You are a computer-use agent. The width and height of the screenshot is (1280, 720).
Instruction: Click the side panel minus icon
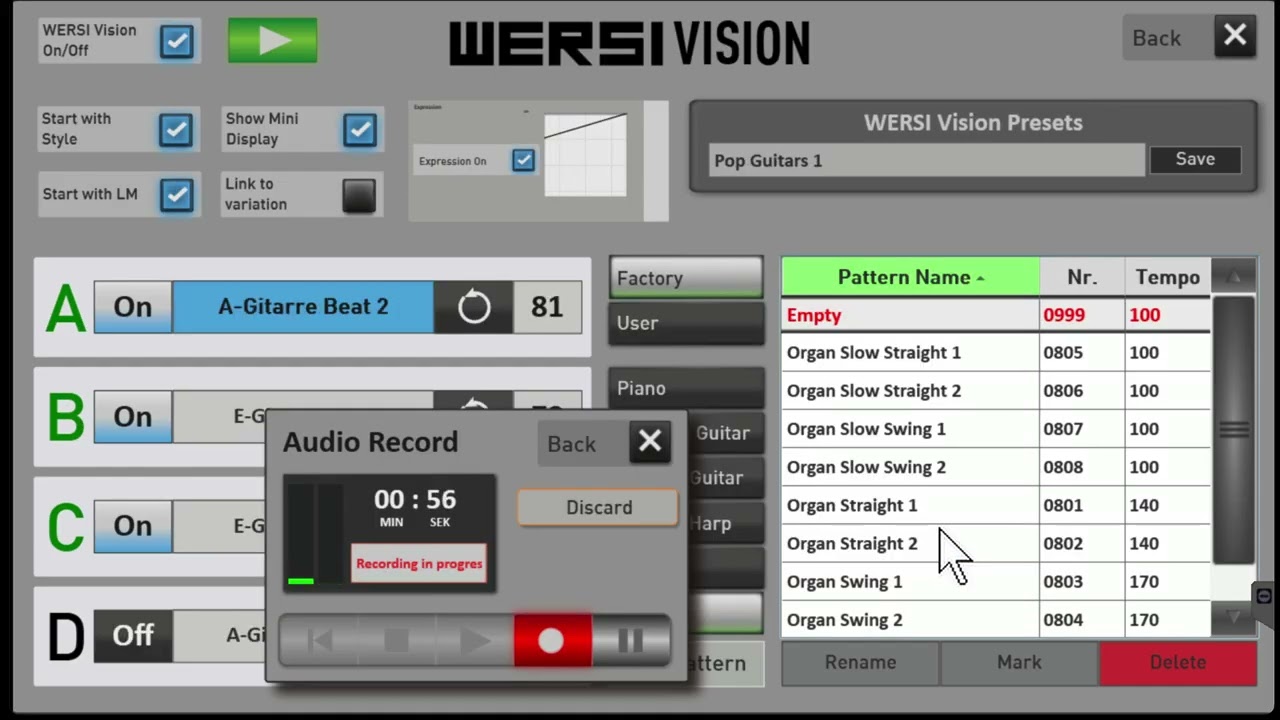(1264, 596)
